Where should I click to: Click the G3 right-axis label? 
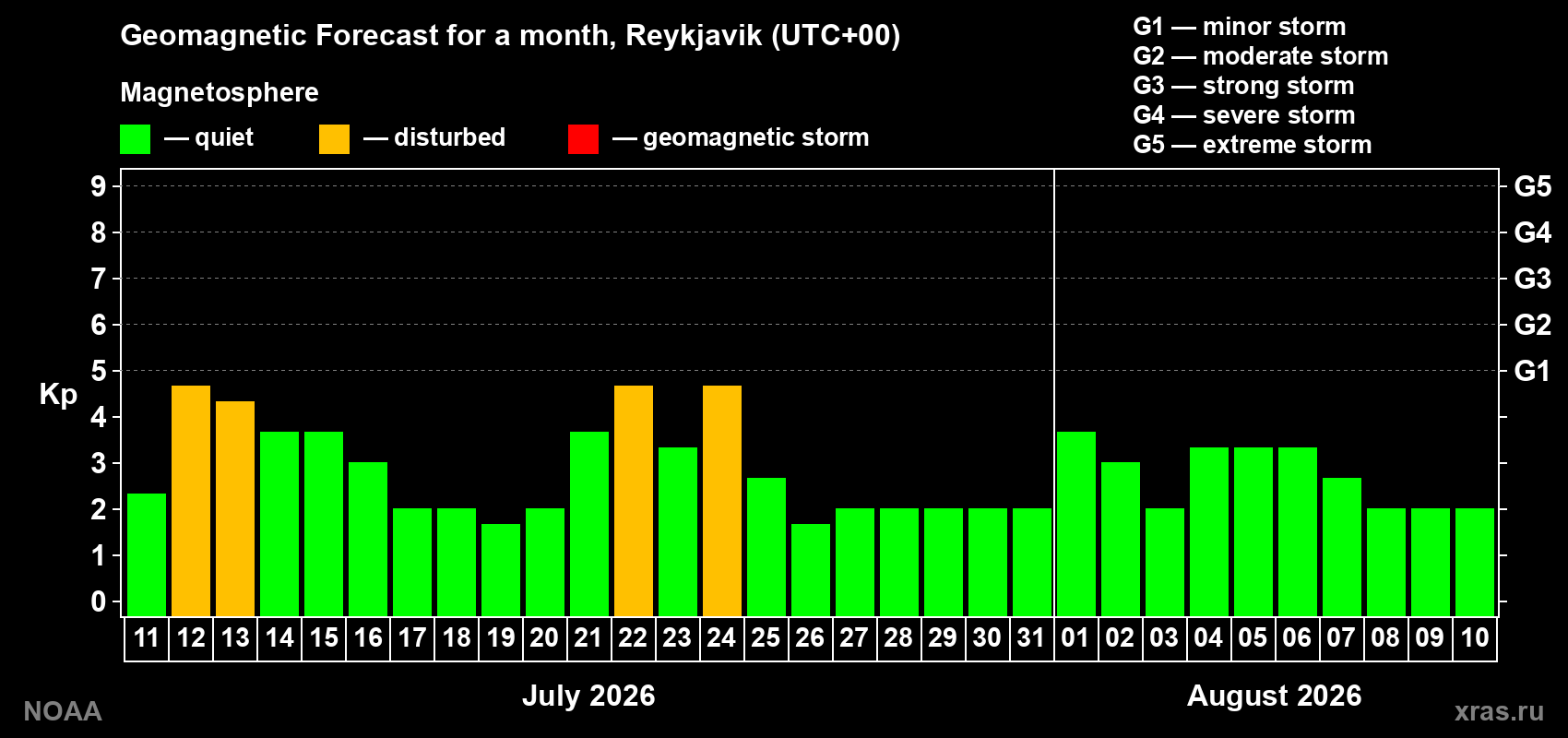[1533, 279]
